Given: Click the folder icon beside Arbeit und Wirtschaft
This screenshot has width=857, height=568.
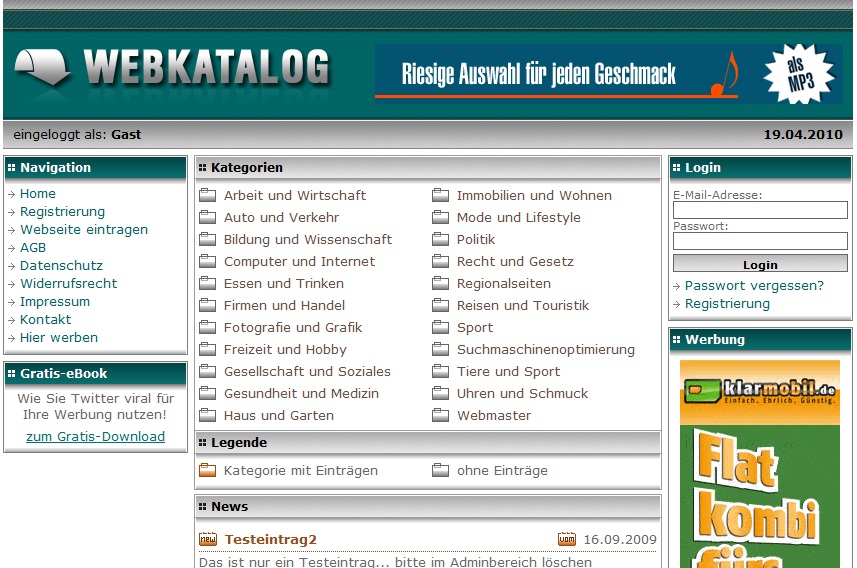Looking at the screenshot, I should (208, 195).
